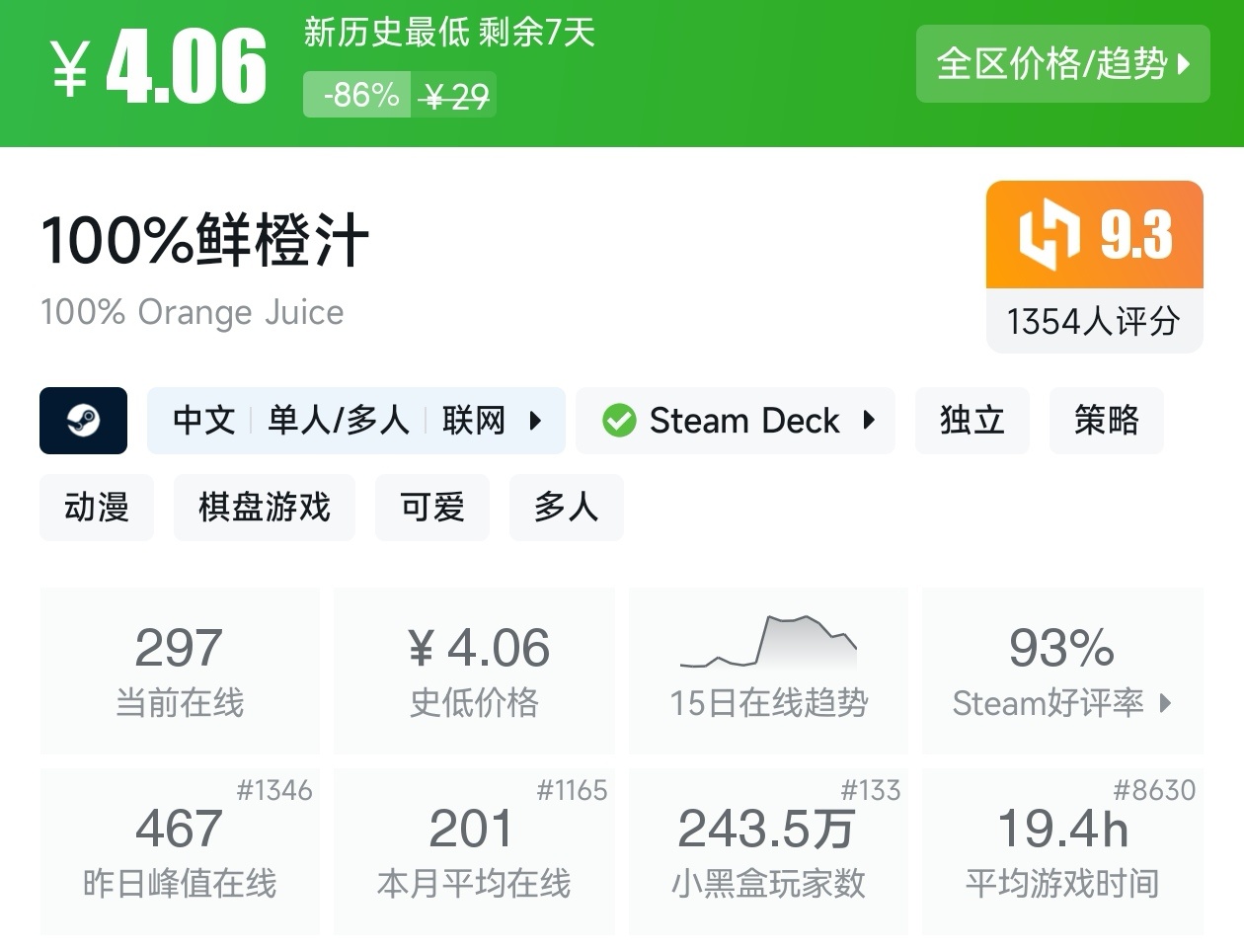The width and height of the screenshot is (1244, 952).
Task: Select the 独立 tag
Action: [x=972, y=421]
